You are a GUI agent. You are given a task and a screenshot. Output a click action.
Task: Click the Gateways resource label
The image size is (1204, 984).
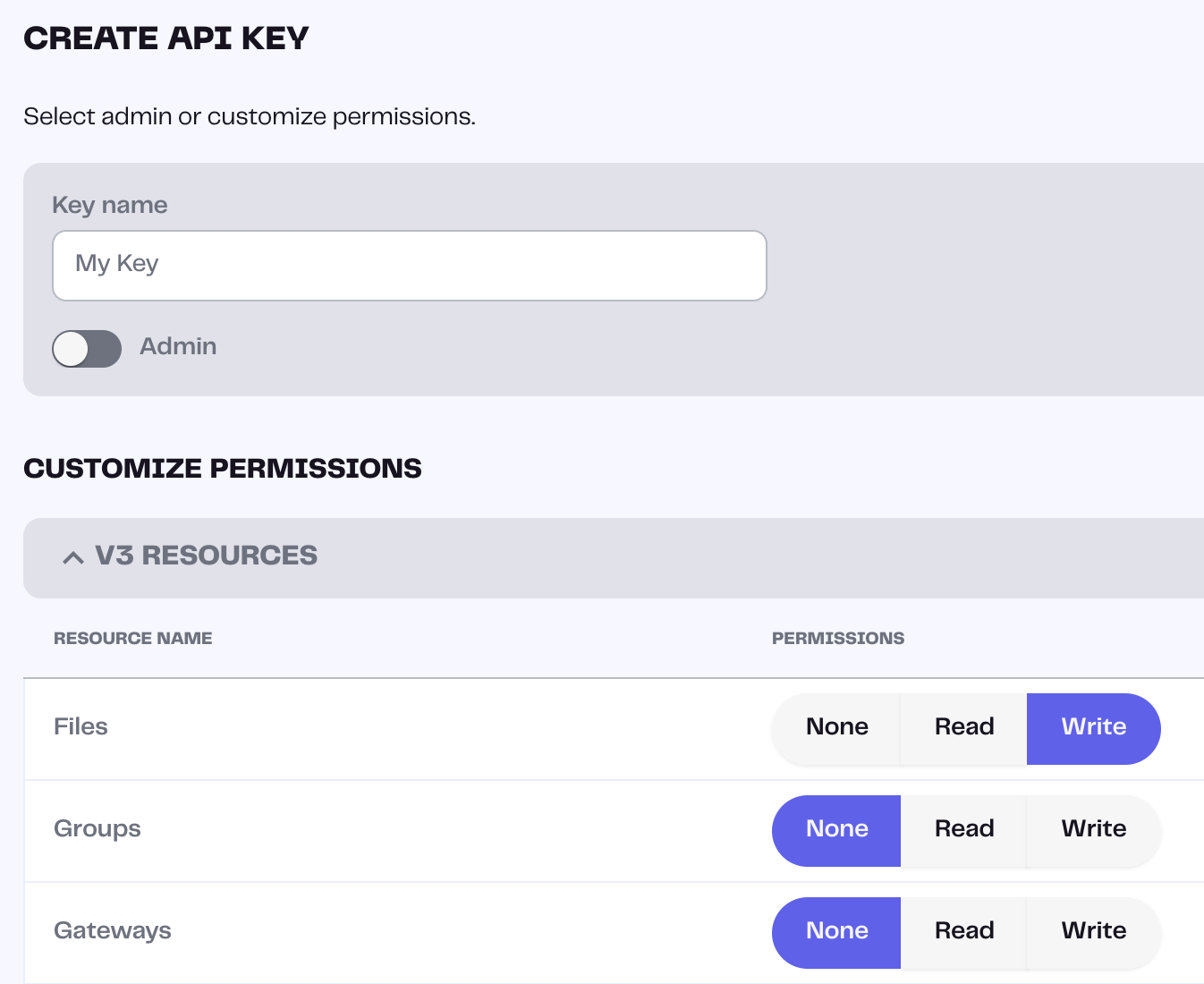[113, 931]
